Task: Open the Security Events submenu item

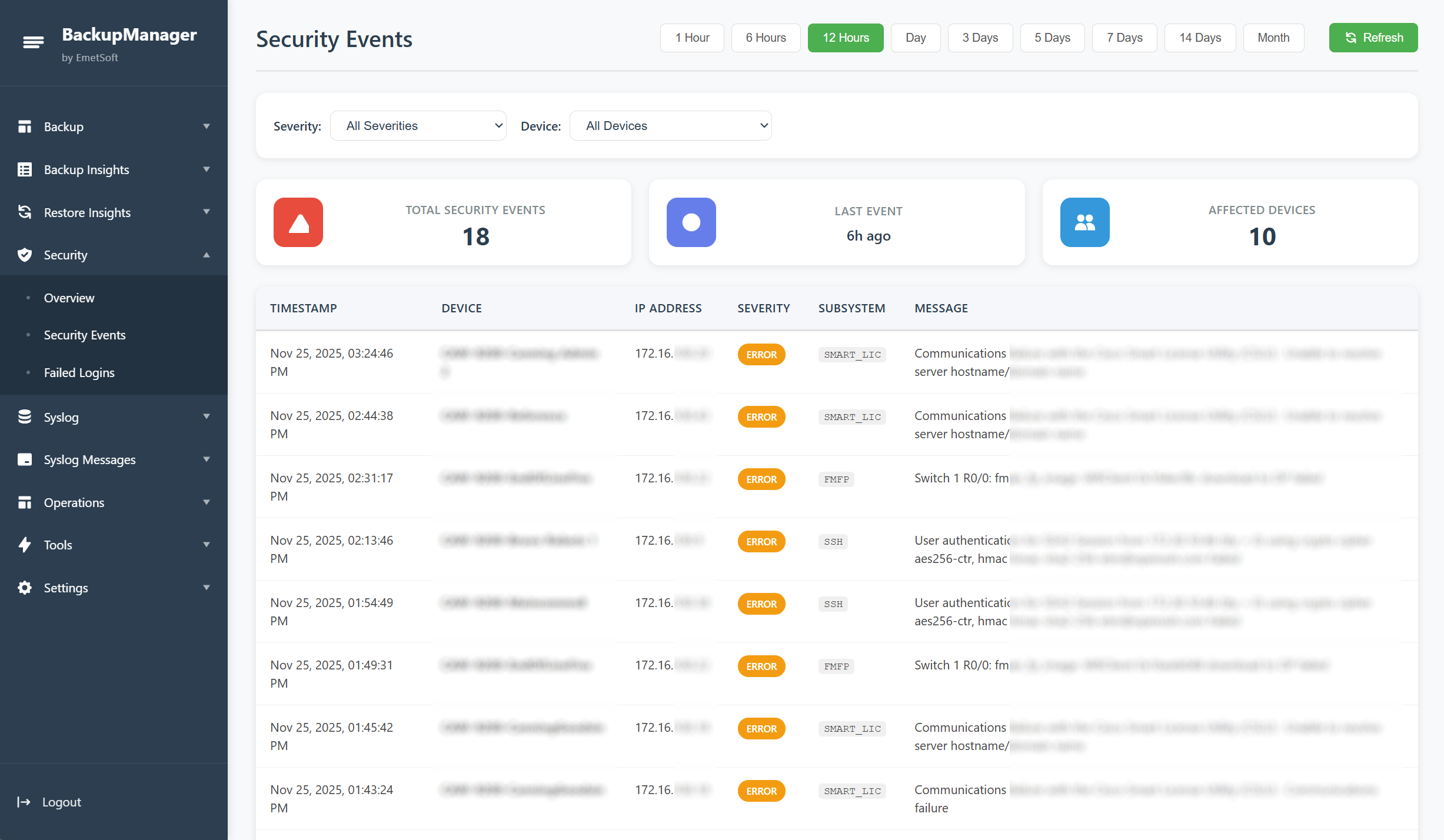Action: 85,335
